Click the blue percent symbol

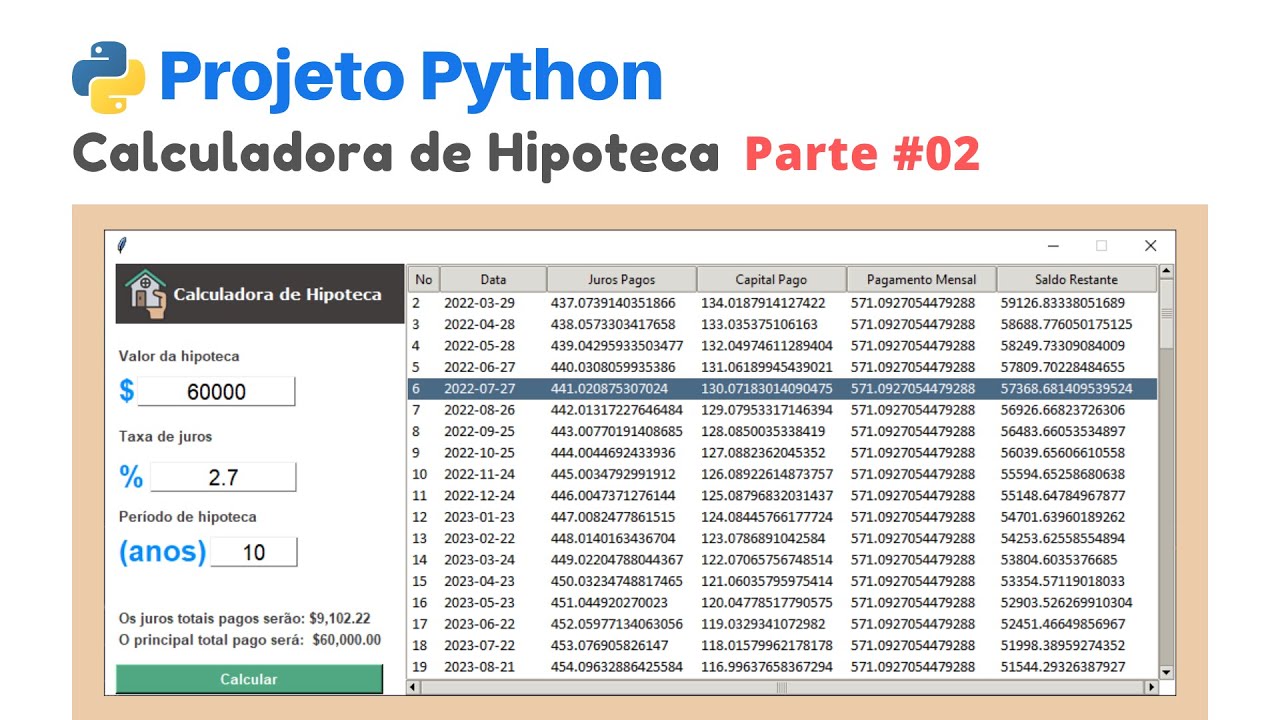131,477
